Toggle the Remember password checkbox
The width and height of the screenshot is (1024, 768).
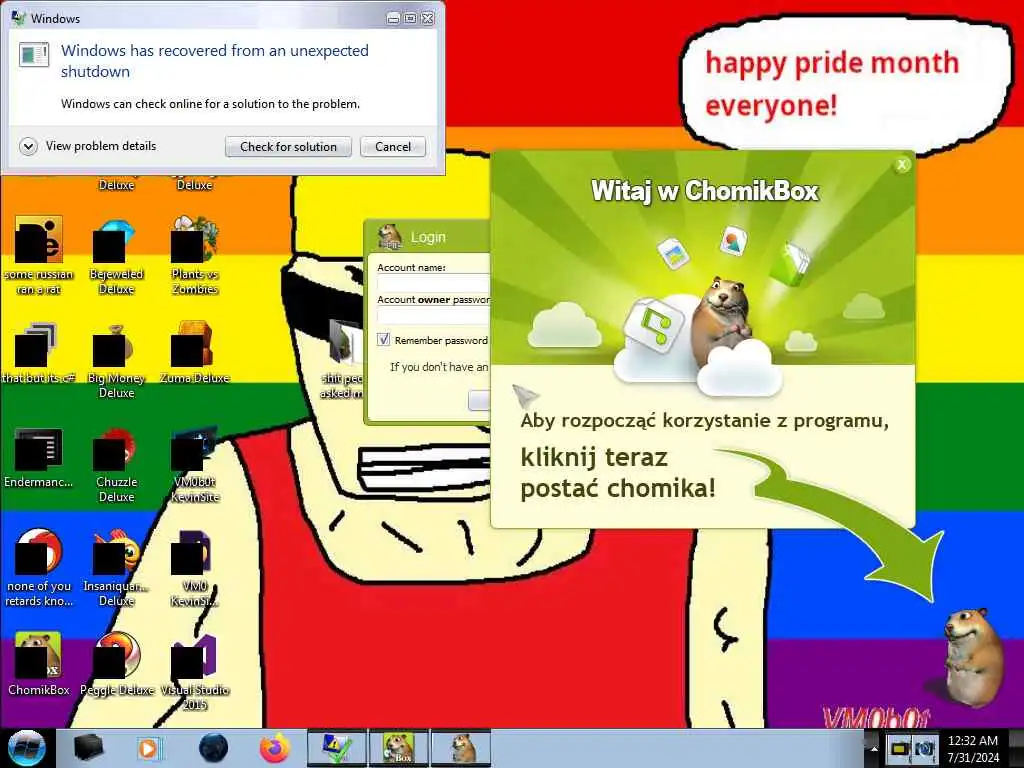tap(384, 340)
